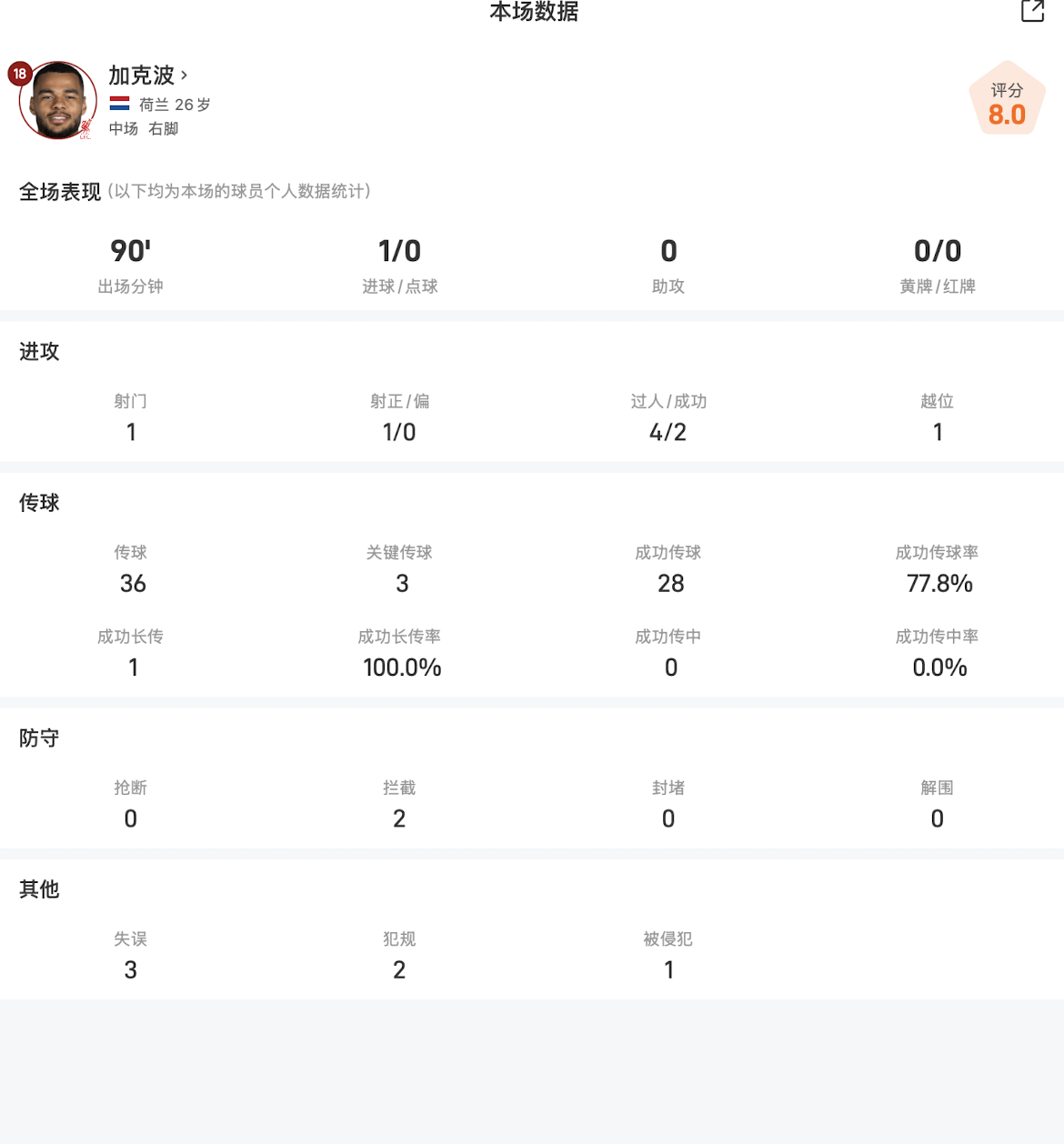This screenshot has width=1064, height=1144.
Task: Click the 全场表现 section heading
Action: [x=60, y=192]
